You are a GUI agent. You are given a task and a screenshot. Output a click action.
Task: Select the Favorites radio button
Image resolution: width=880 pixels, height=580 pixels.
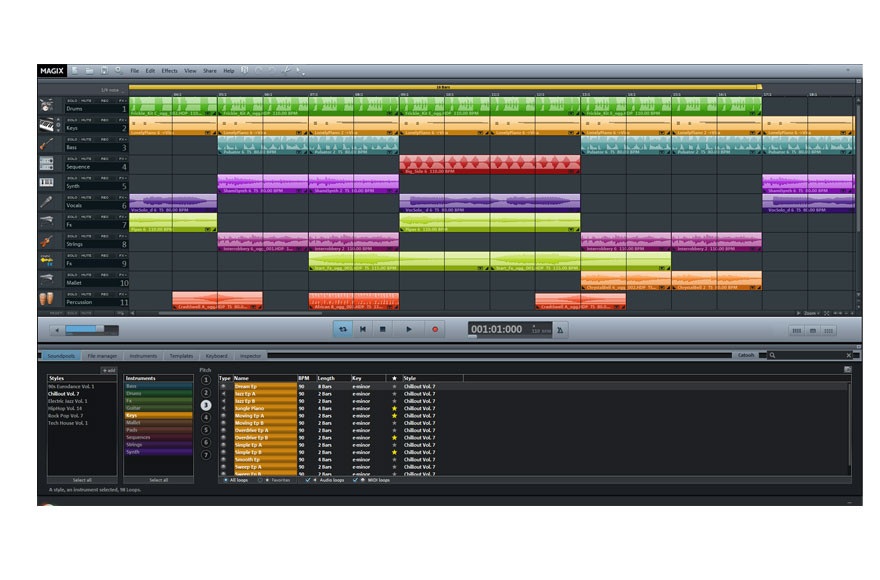pos(260,480)
